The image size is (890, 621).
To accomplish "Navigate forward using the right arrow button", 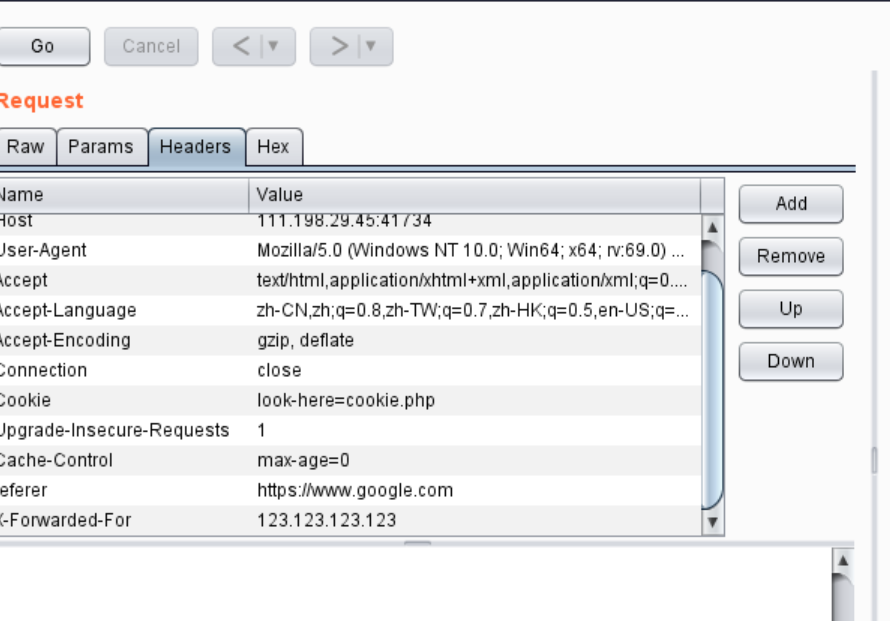I will pos(340,46).
